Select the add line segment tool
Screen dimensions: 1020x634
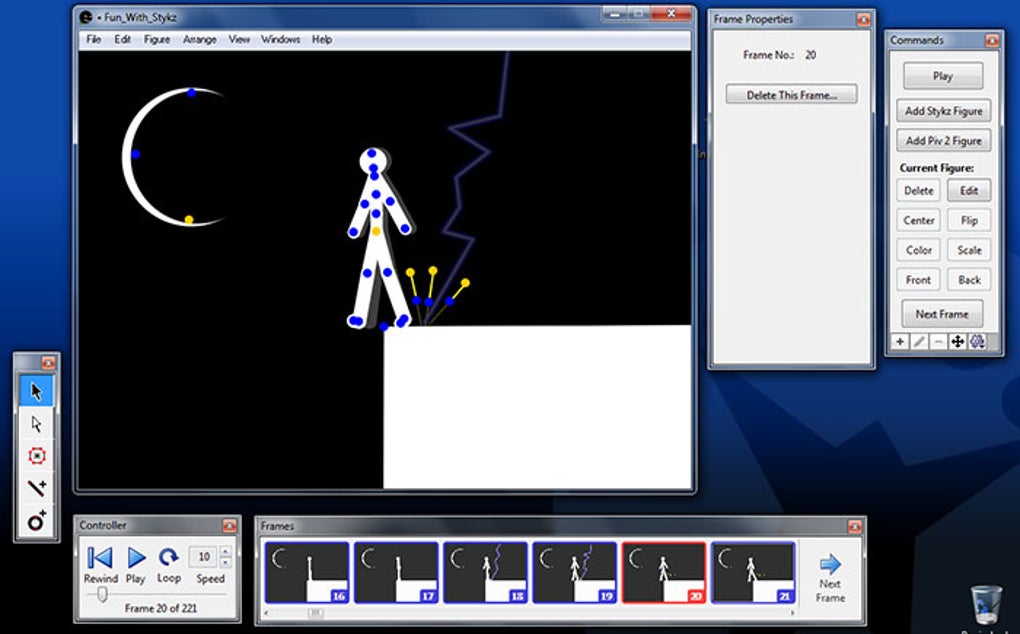coord(36,488)
